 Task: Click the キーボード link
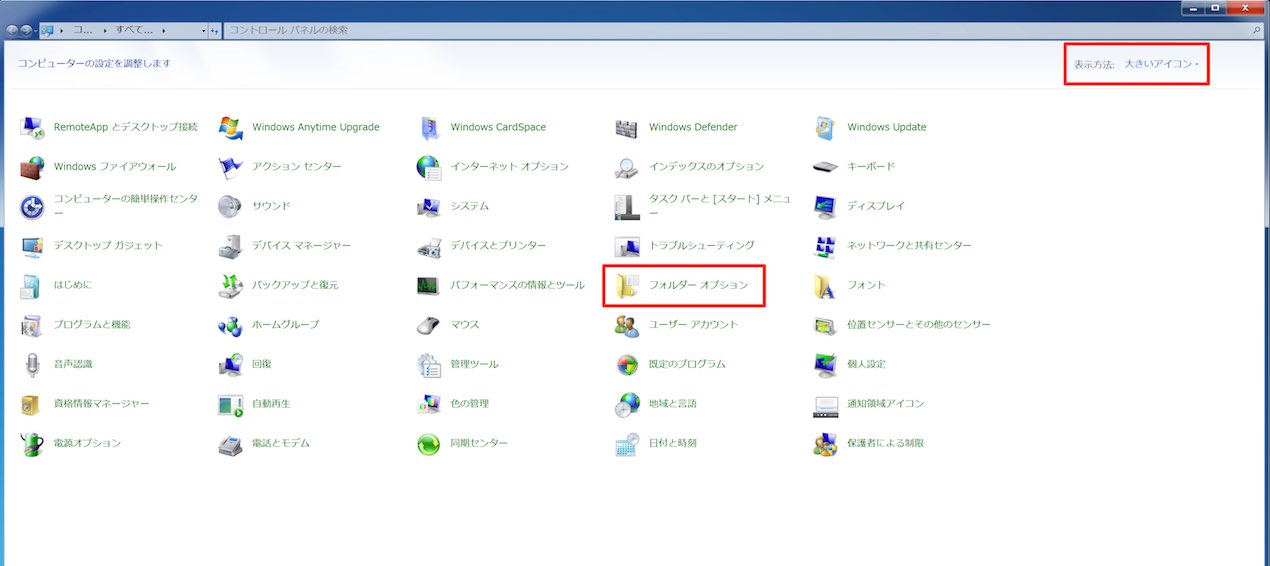click(871, 167)
